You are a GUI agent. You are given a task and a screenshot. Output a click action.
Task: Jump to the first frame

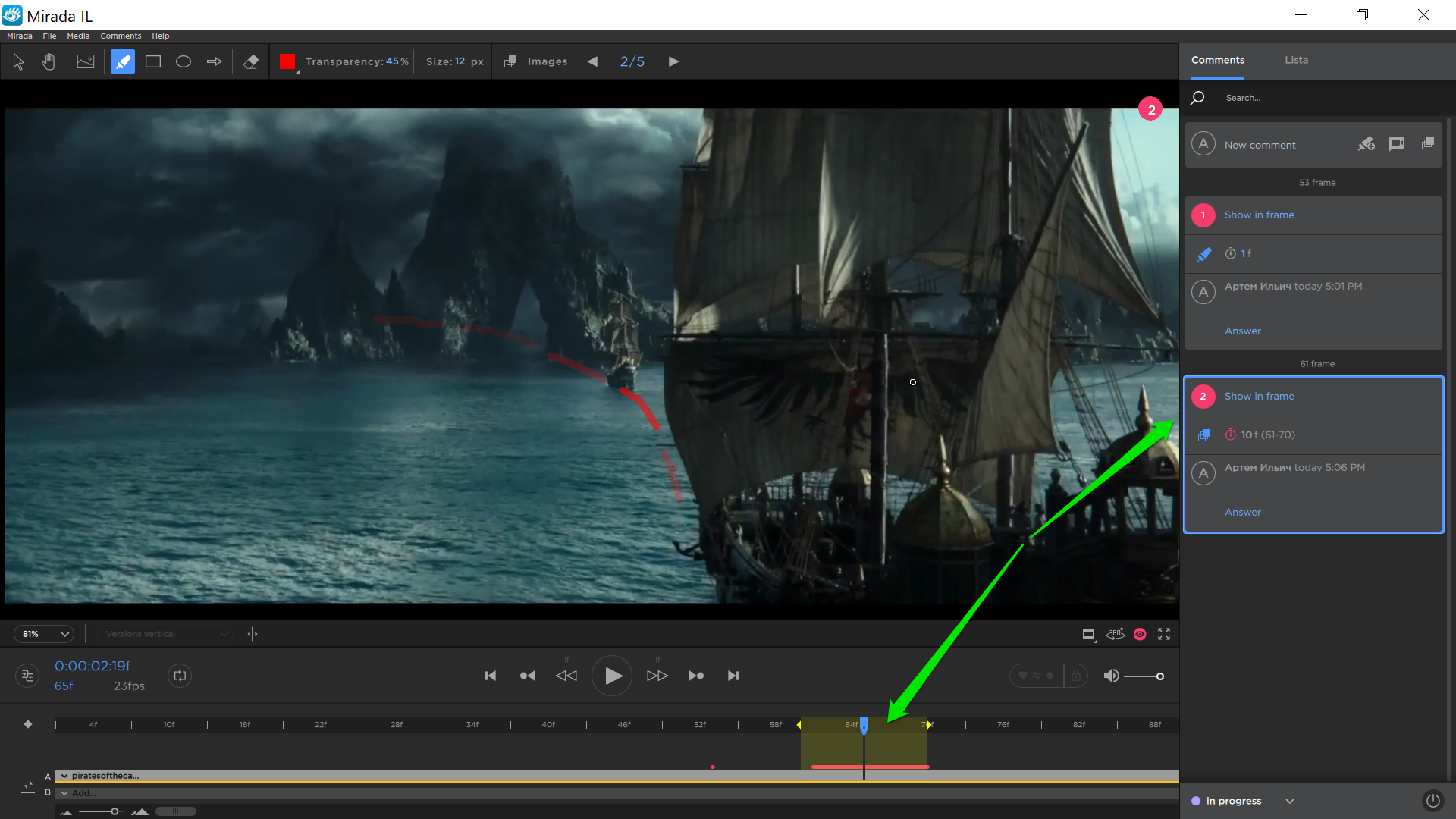coord(491,676)
